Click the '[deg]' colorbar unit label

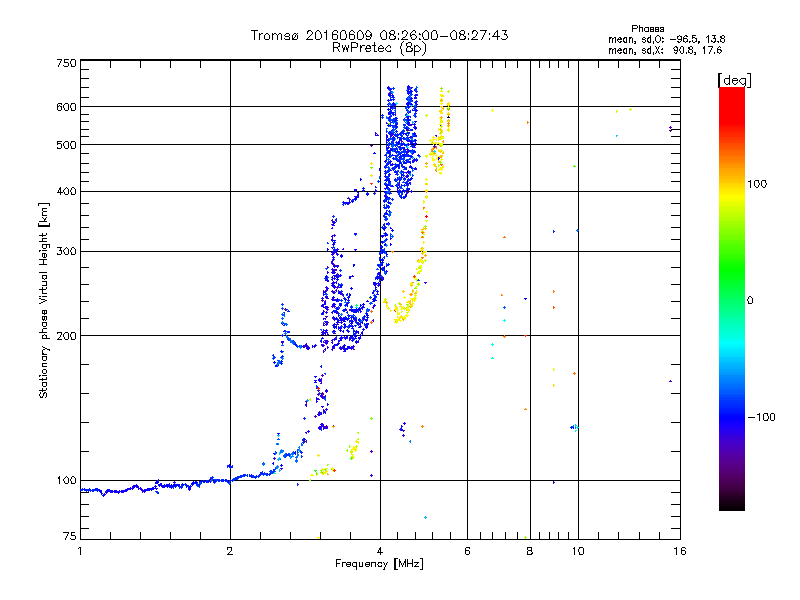point(734,80)
